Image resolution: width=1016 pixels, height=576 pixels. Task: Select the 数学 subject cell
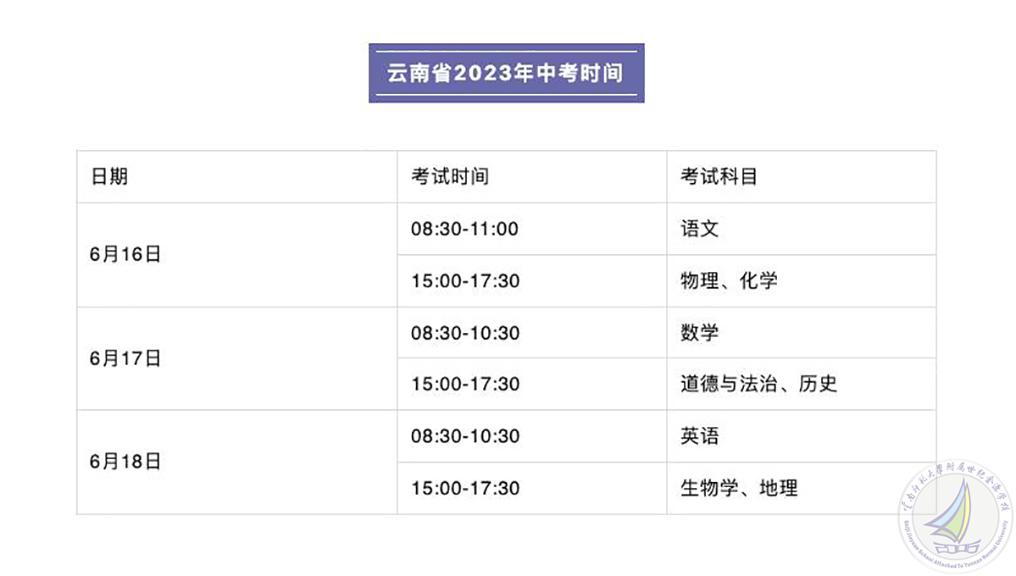(x=700, y=333)
